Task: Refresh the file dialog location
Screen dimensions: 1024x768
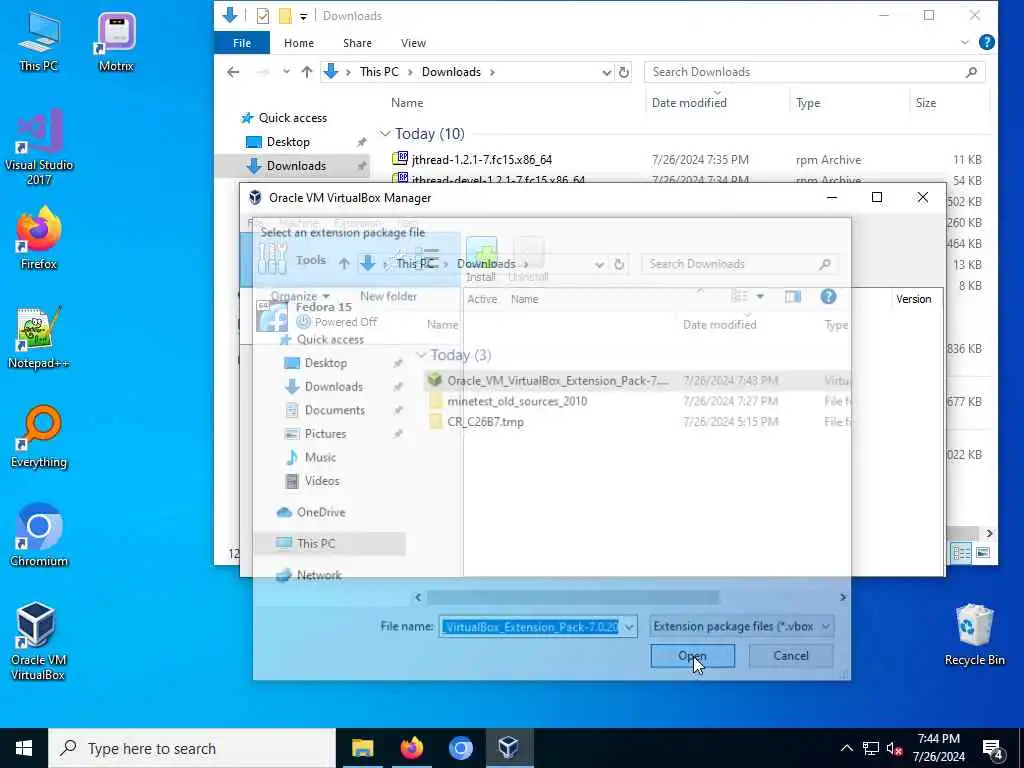Action: [x=619, y=264]
